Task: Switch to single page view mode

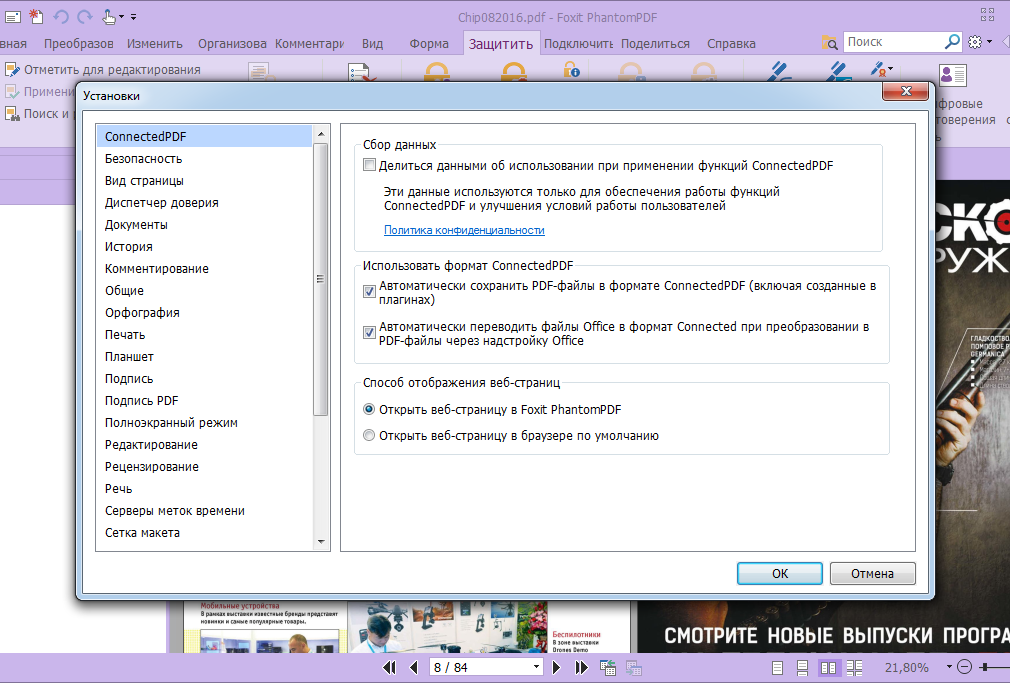Action: pyautogui.click(x=777, y=668)
